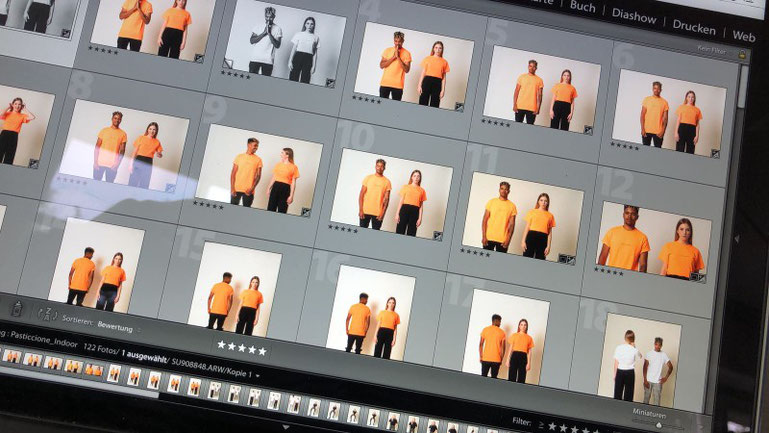Image resolution: width=769 pixels, height=433 pixels.
Task: Click the rating stars under cell 4 photo
Action: coord(366,100)
